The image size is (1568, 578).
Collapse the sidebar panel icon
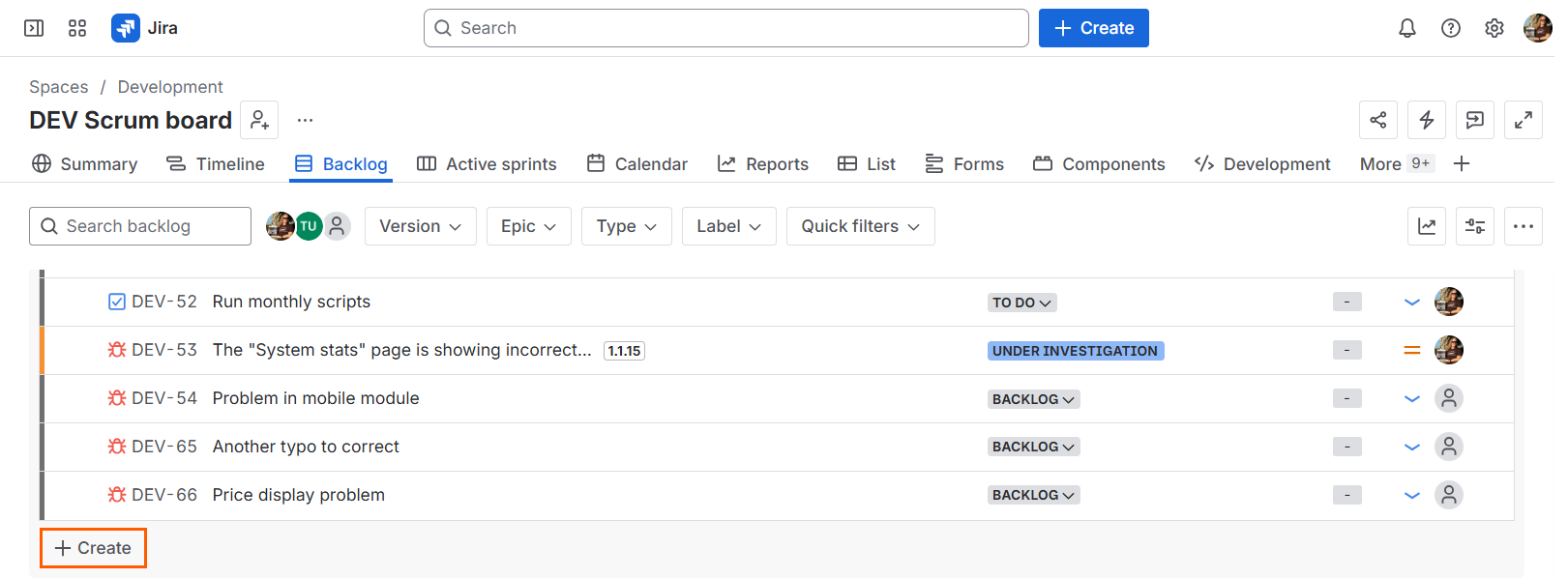tap(34, 28)
